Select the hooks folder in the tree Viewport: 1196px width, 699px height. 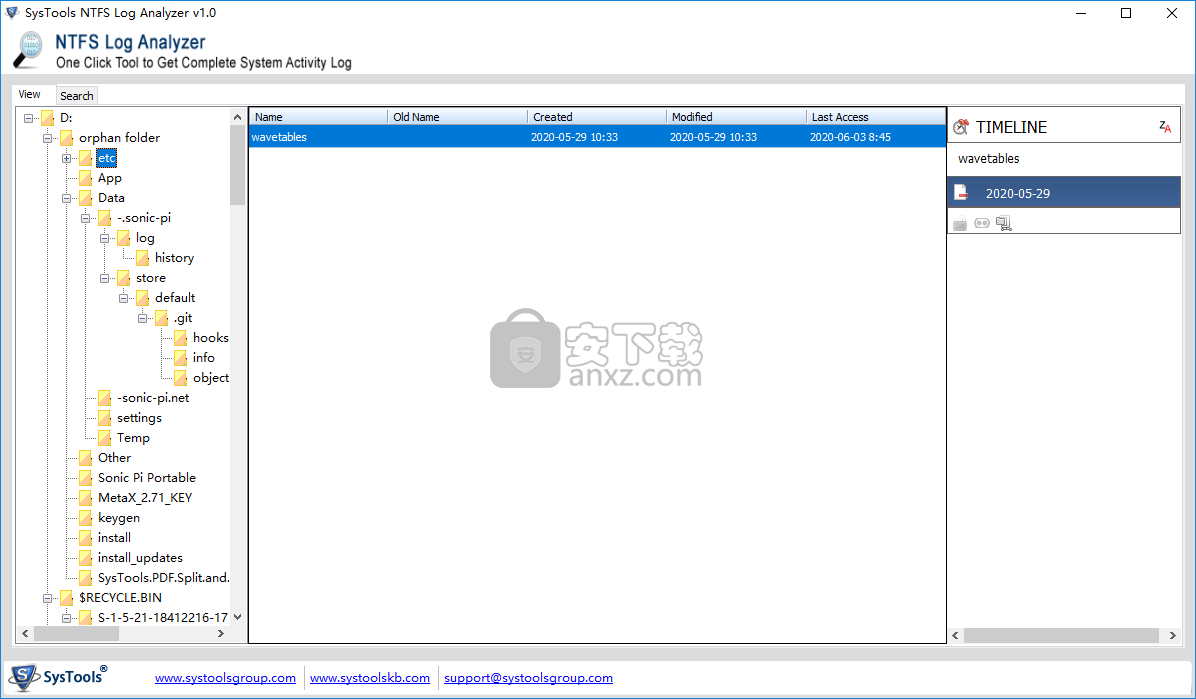[x=211, y=337]
